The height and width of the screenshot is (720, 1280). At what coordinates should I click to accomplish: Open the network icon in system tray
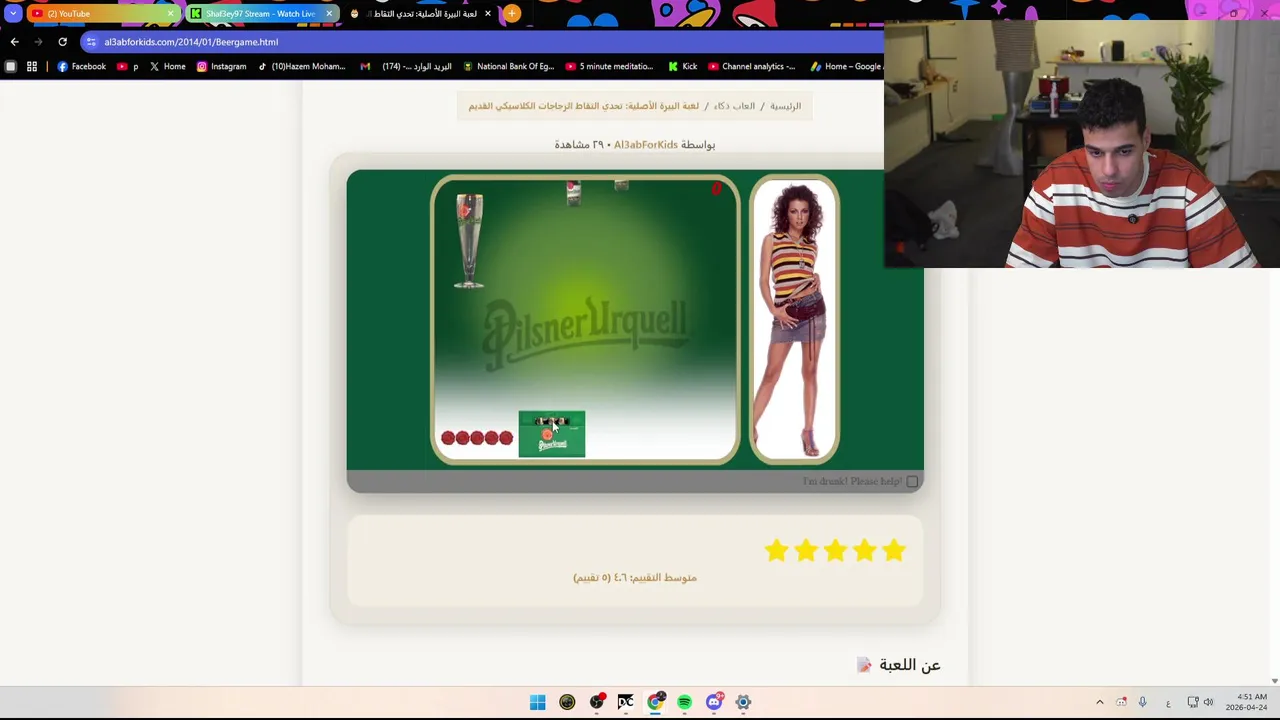[1192, 702]
